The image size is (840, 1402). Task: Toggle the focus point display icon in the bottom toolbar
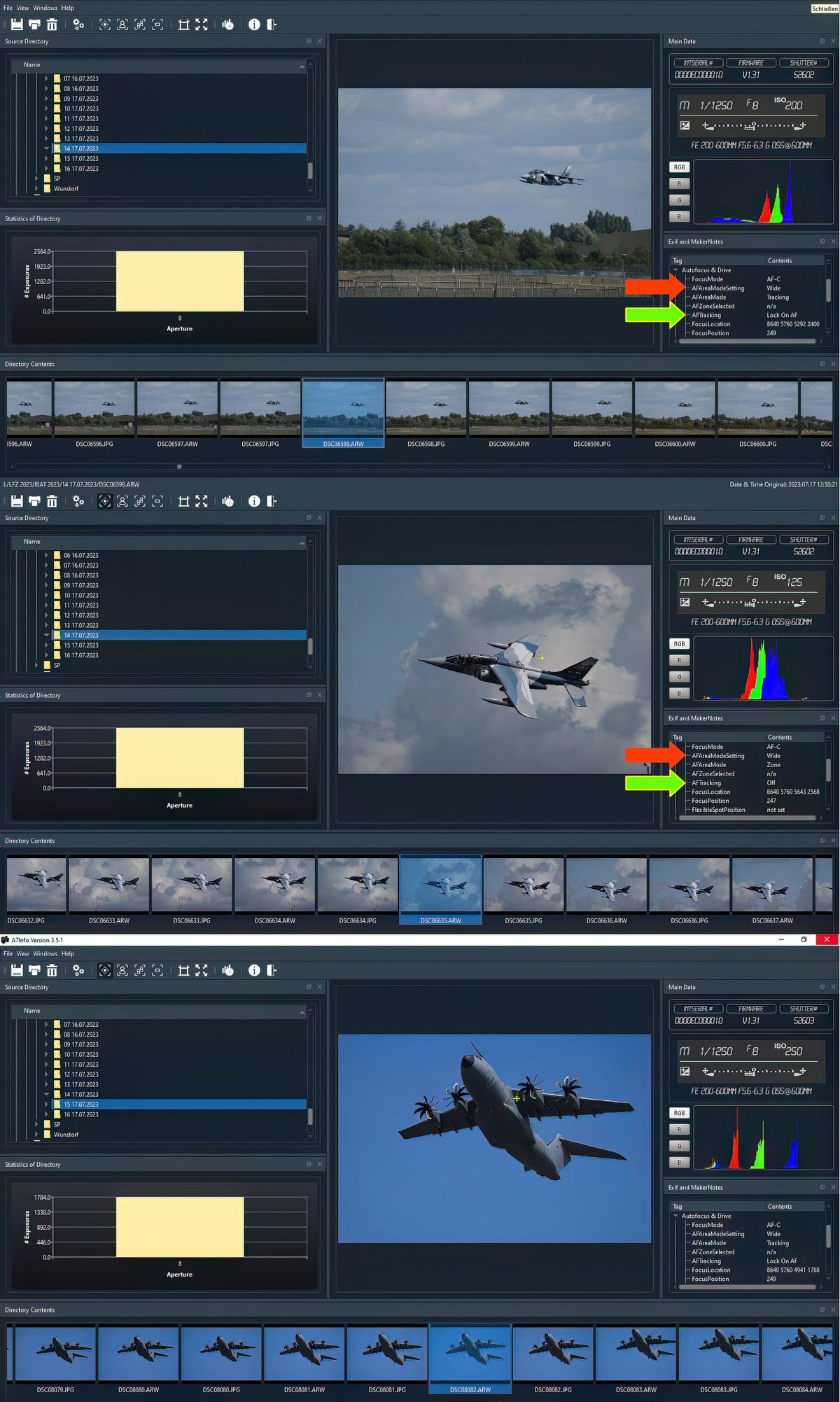(105, 970)
